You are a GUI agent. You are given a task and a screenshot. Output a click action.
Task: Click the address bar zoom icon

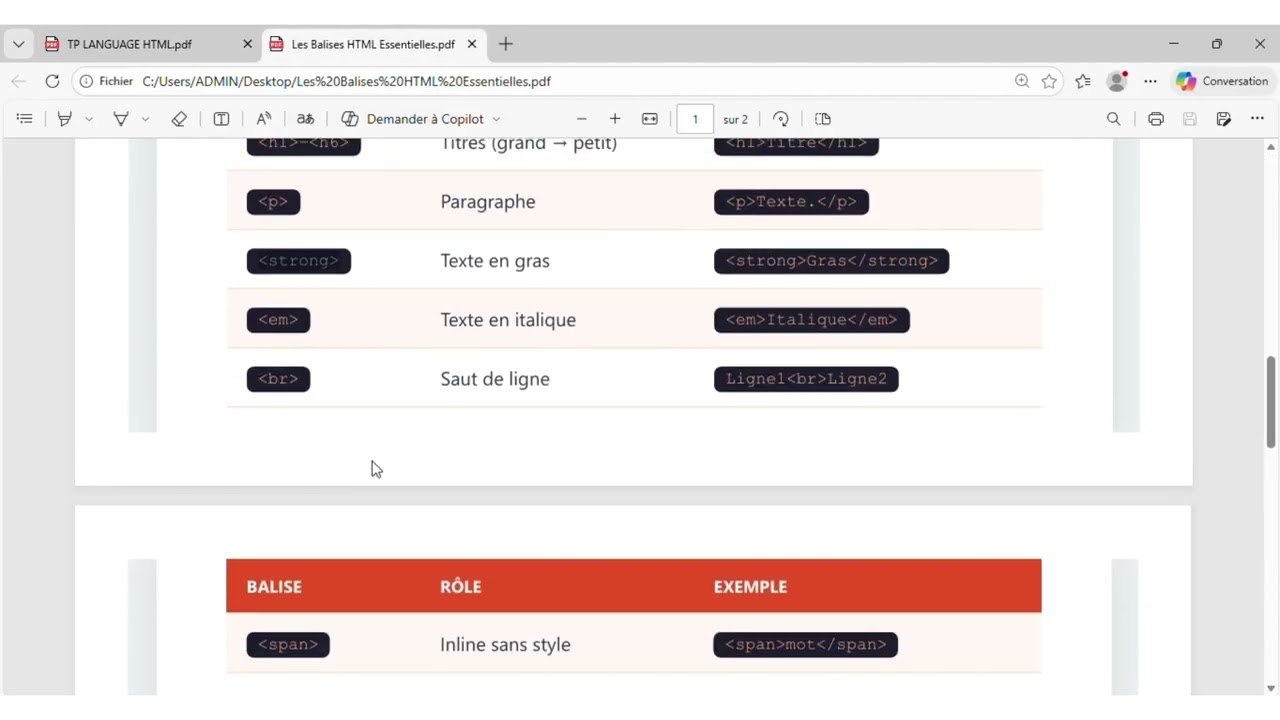[x=1022, y=81]
